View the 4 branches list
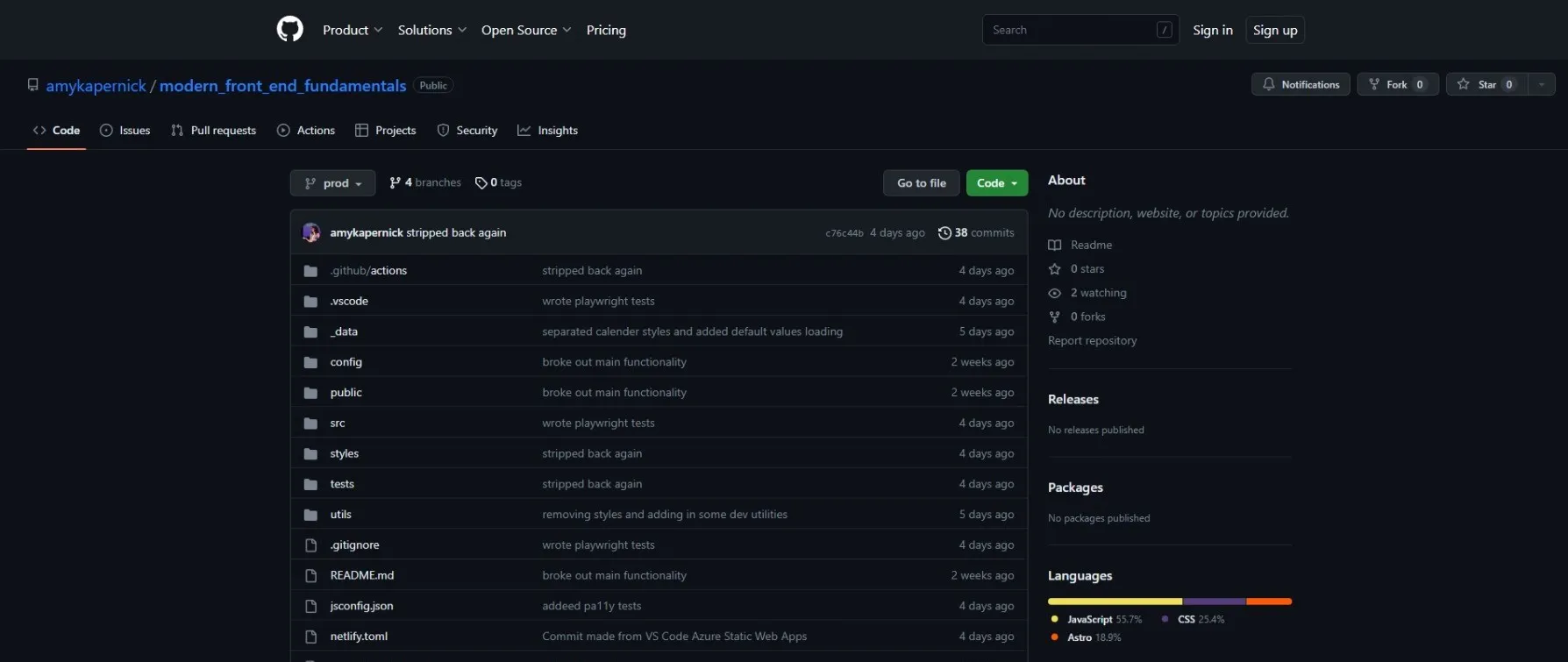This screenshot has height=662, width=1568. coord(425,182)
